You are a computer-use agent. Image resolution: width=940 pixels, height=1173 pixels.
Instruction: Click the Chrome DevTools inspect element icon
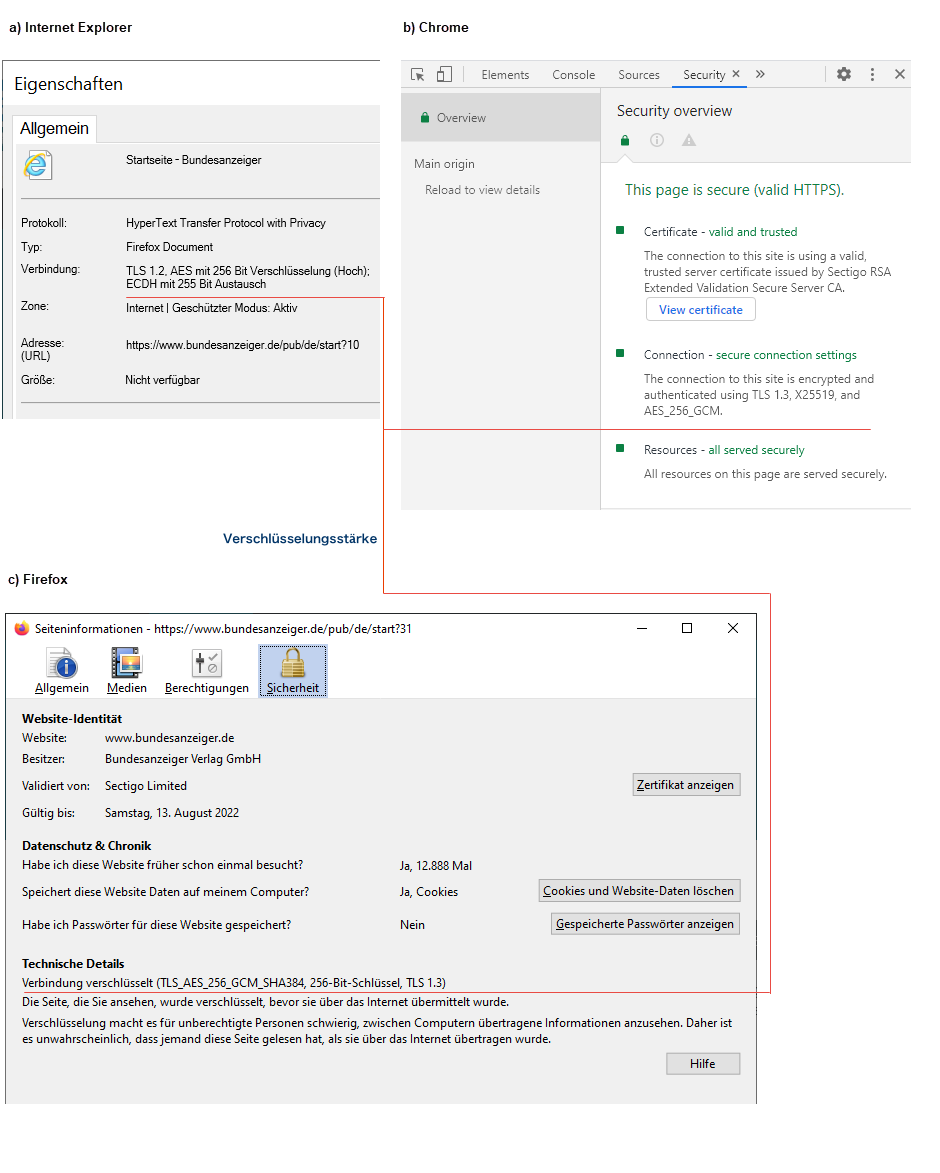coord(417,74)
